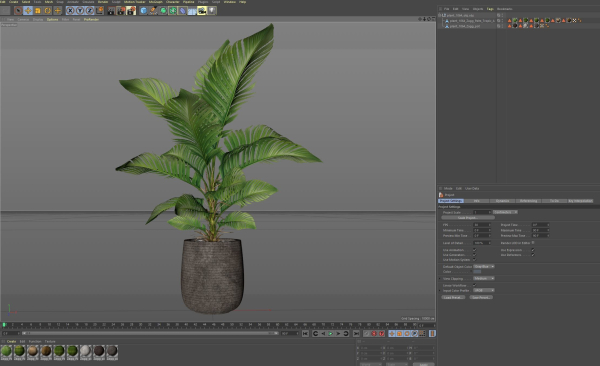Go to start of animation
Image resolution: width=600 pixels, height=366 pixels.
tap(305, 334)
